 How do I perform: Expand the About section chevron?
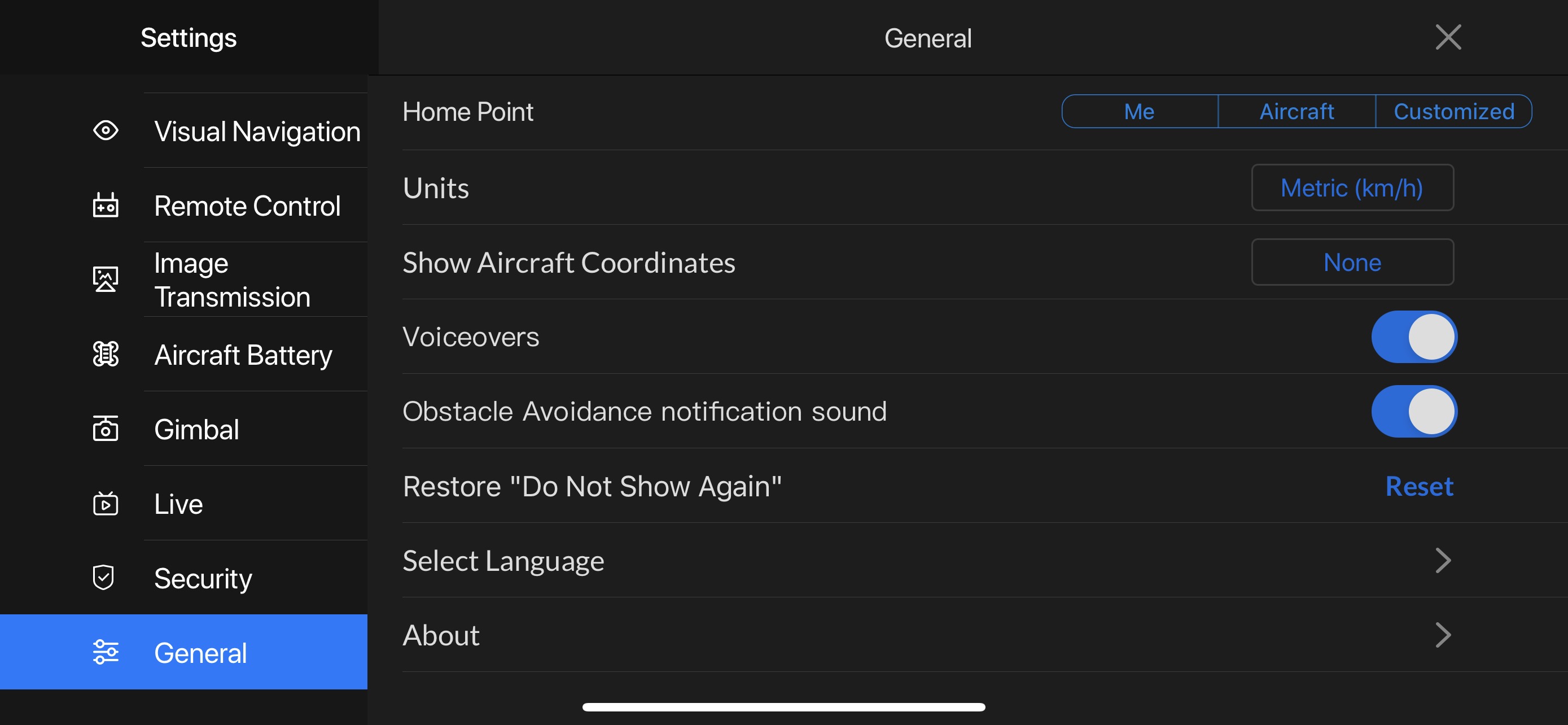[1443, 635]
